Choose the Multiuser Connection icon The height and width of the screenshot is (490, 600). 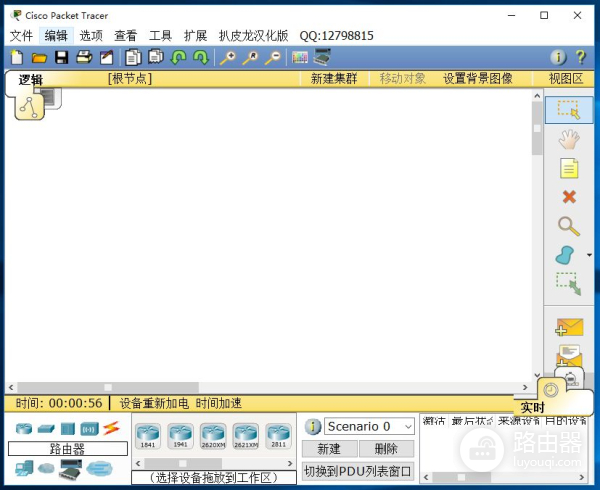99,468
